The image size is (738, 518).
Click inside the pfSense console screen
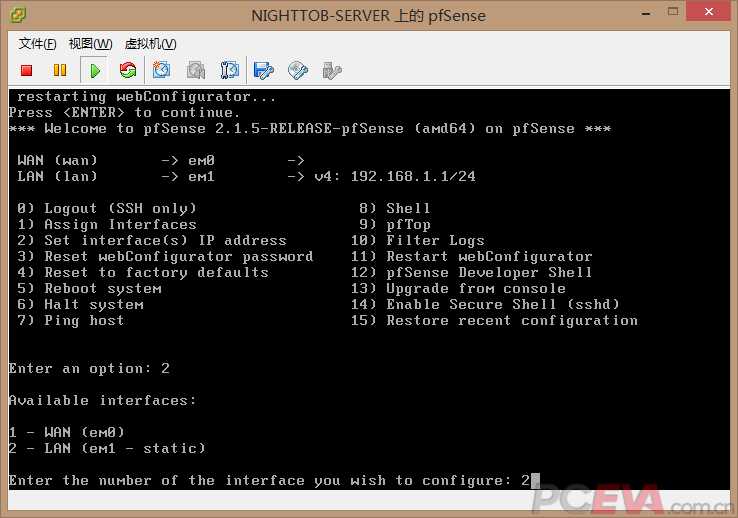click(368, 300)
